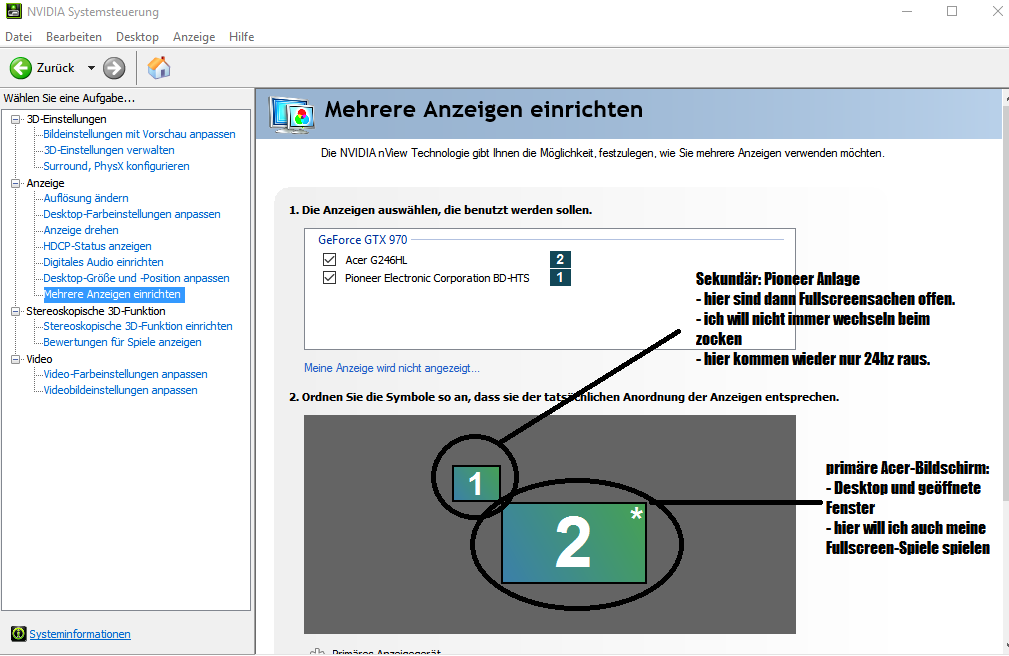
Task: Select Bildeinstellungen mit Vorschau anpassen
Action: pos(139,134)
